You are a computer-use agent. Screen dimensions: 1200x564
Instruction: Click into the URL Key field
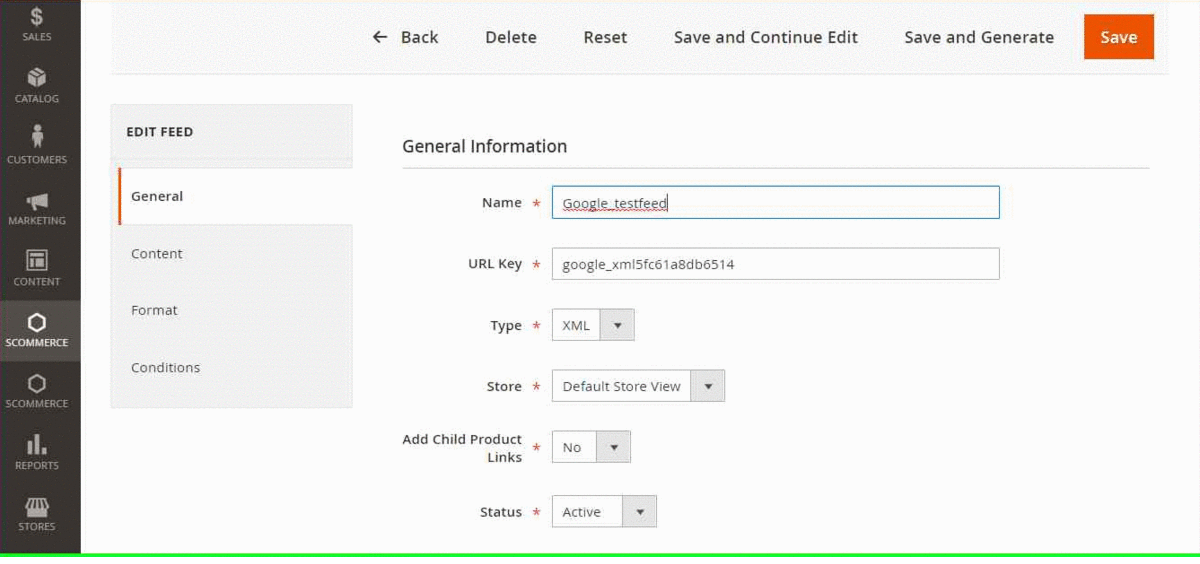click(x=775, y=264)
